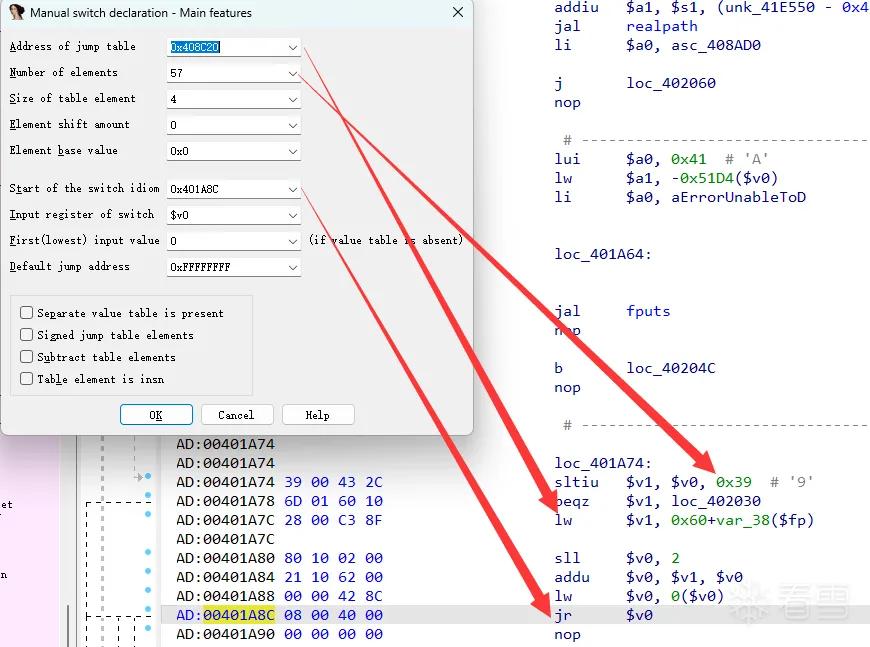870x647 pixels.
Task: Check Signed jump table elements
Action: tap(27, 335)
